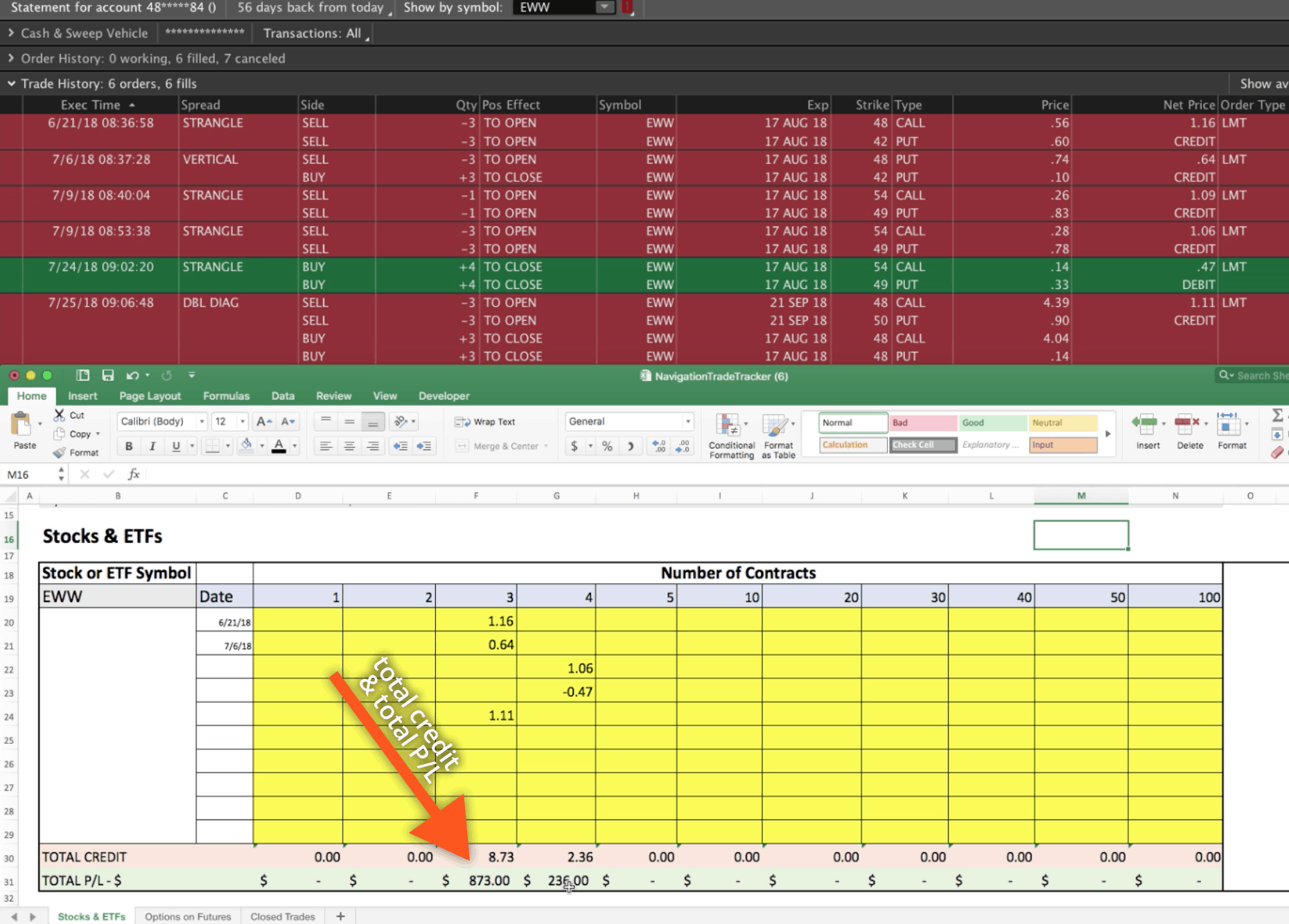Switch to Closed Trades sheet
Viewport: 1289px width, 924px height.
tap(283, 916)
